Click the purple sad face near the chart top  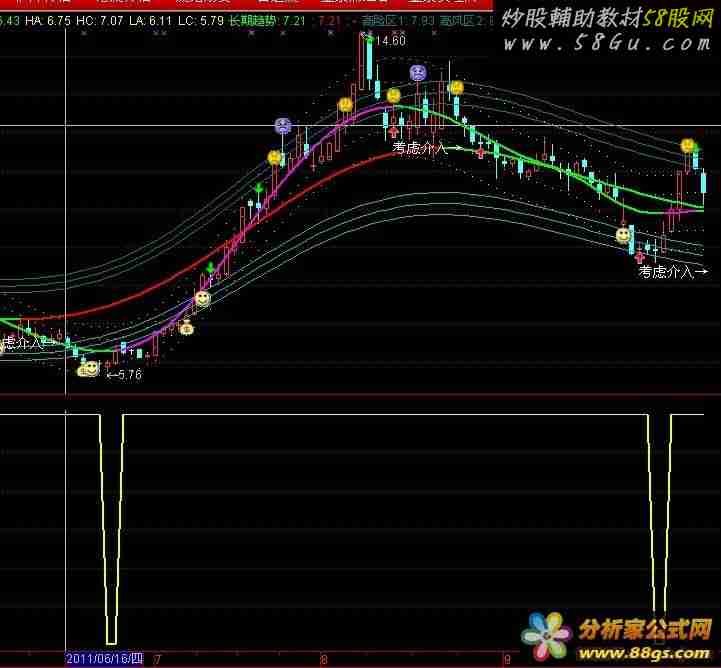click(418, 73)
